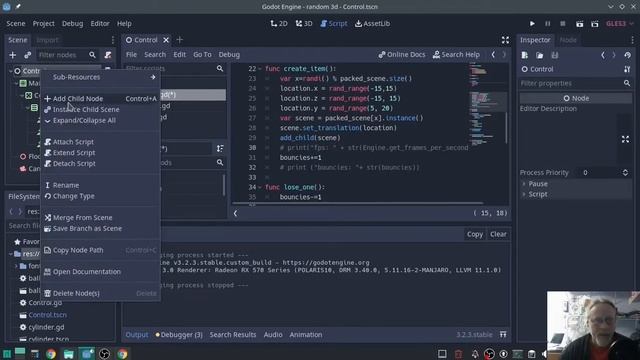The image size is (640, 360).
Task: Add new node with plus icon
Action: coord(13,55)
